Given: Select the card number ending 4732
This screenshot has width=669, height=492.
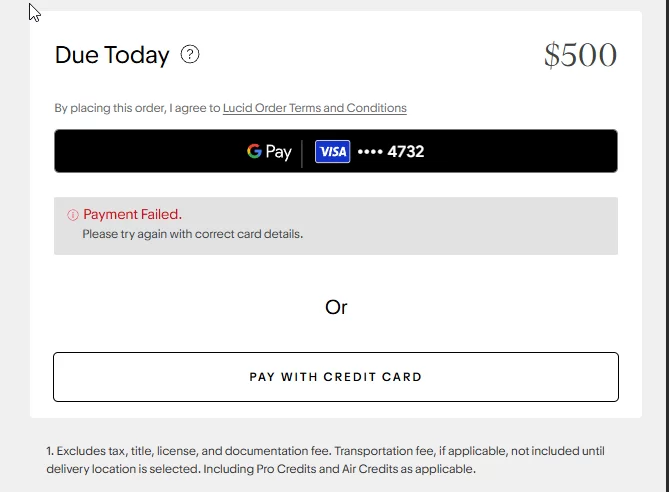Looking at the screenshot, I should 406,151.
